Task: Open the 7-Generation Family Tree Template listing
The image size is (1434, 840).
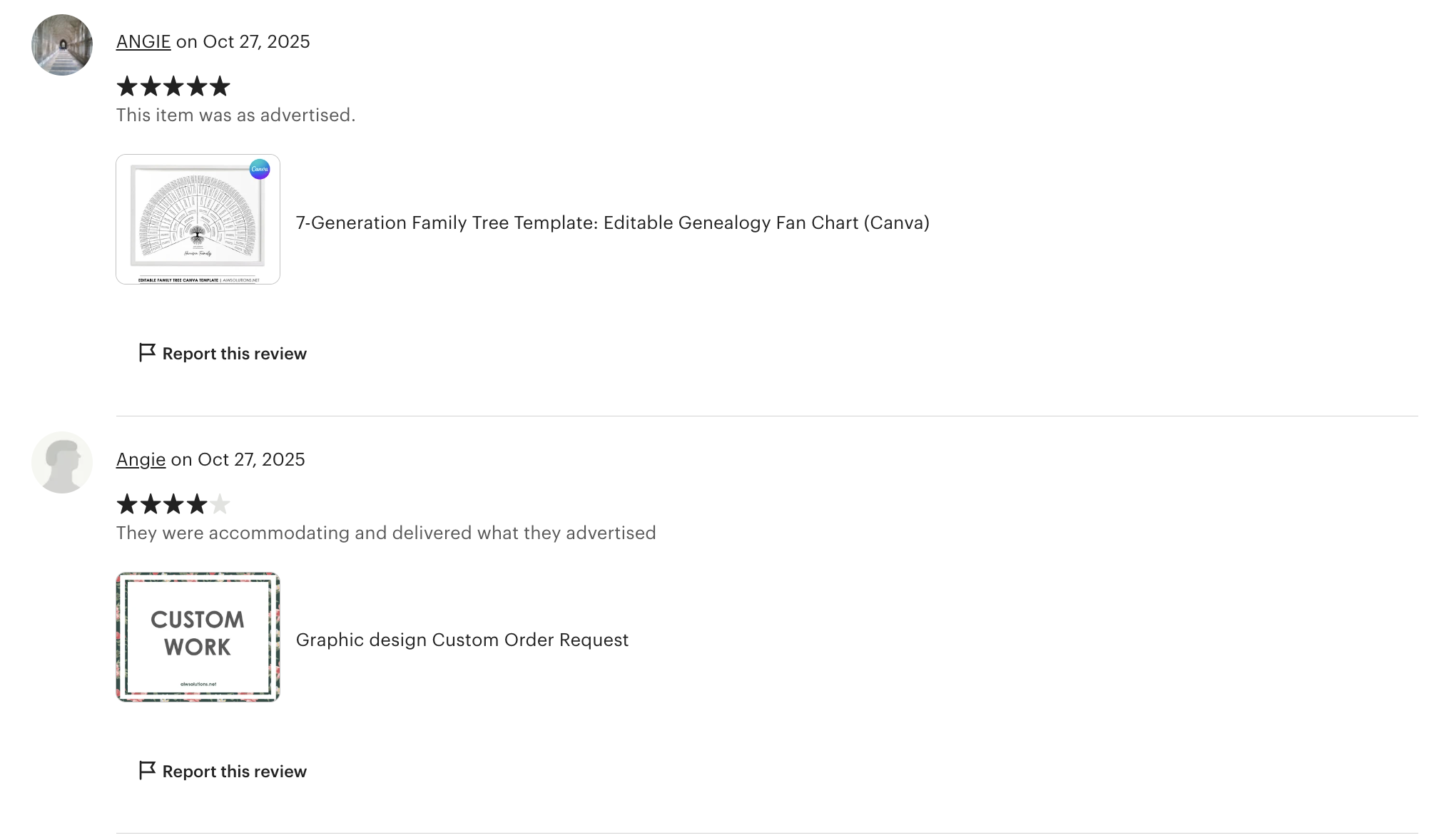Action: click(612, 222)
